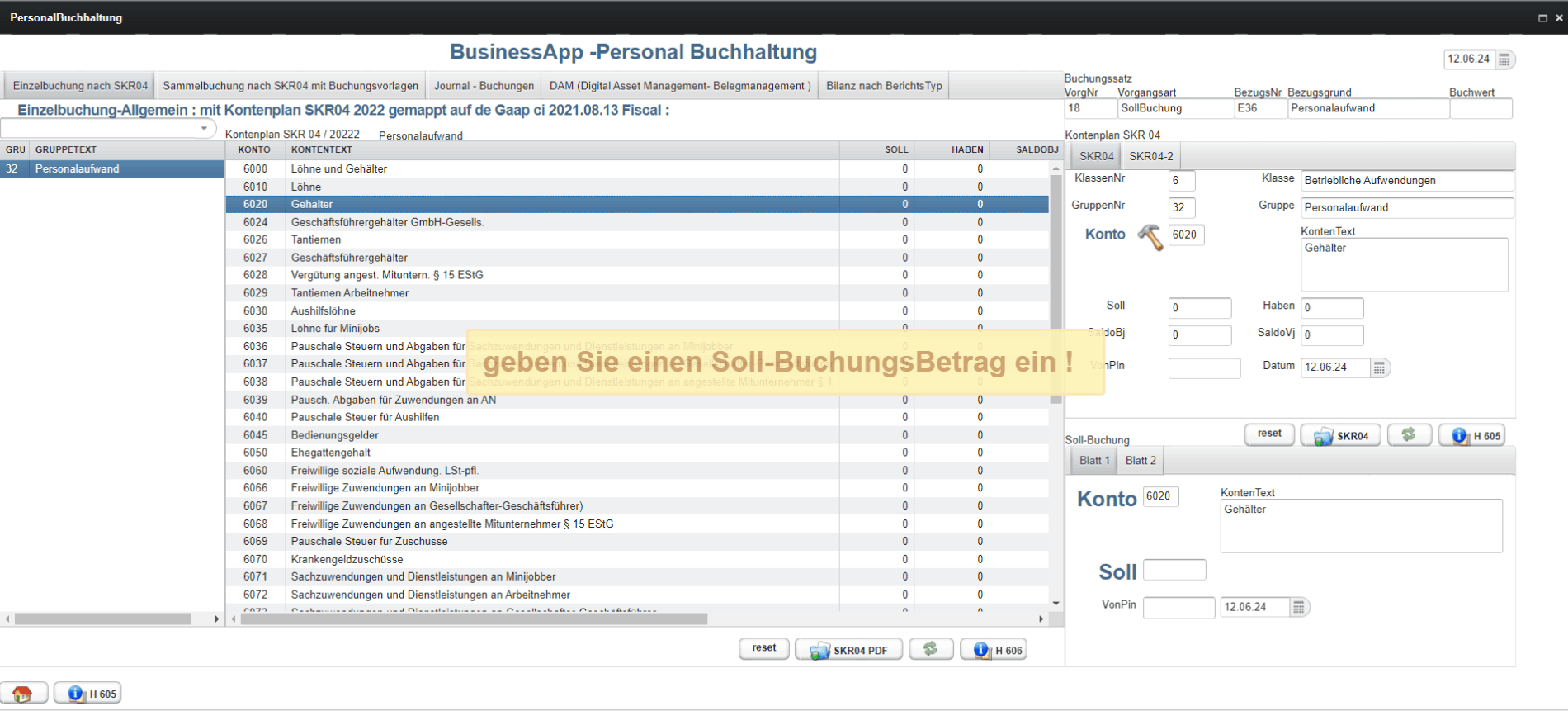1568x711 pixels.
Task: Click the account table horizontal scrollbar
Action: (x=474, y=619)
